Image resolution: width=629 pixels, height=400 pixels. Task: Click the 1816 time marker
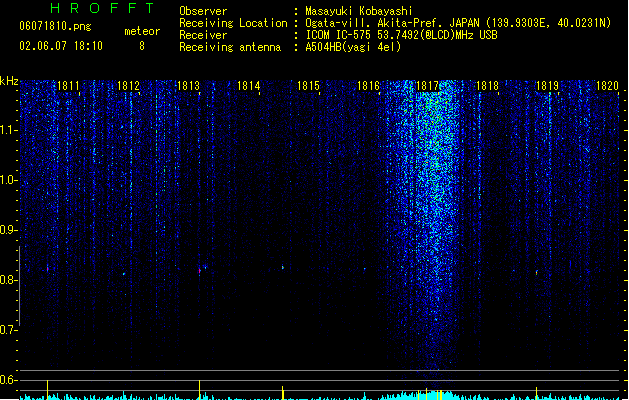(x=368, y=86)
